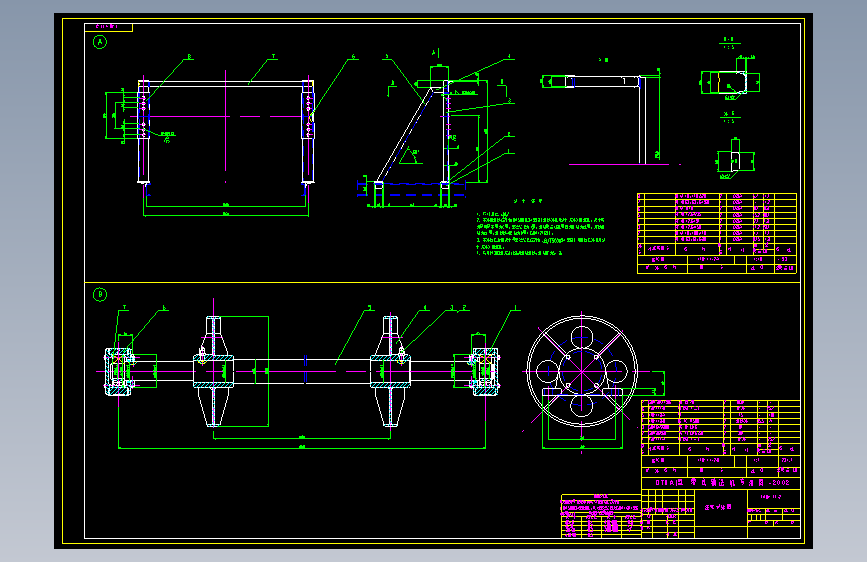Select the upper small section detail at top-right
Screen dimensions: 867x562
pyautogui.click(x=730, y=82)
